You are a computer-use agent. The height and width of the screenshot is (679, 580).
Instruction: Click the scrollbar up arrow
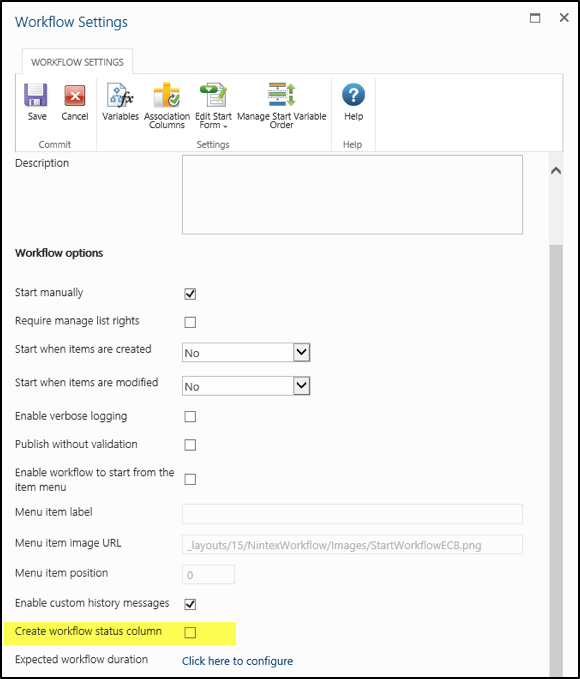click(x=556, y=171)
